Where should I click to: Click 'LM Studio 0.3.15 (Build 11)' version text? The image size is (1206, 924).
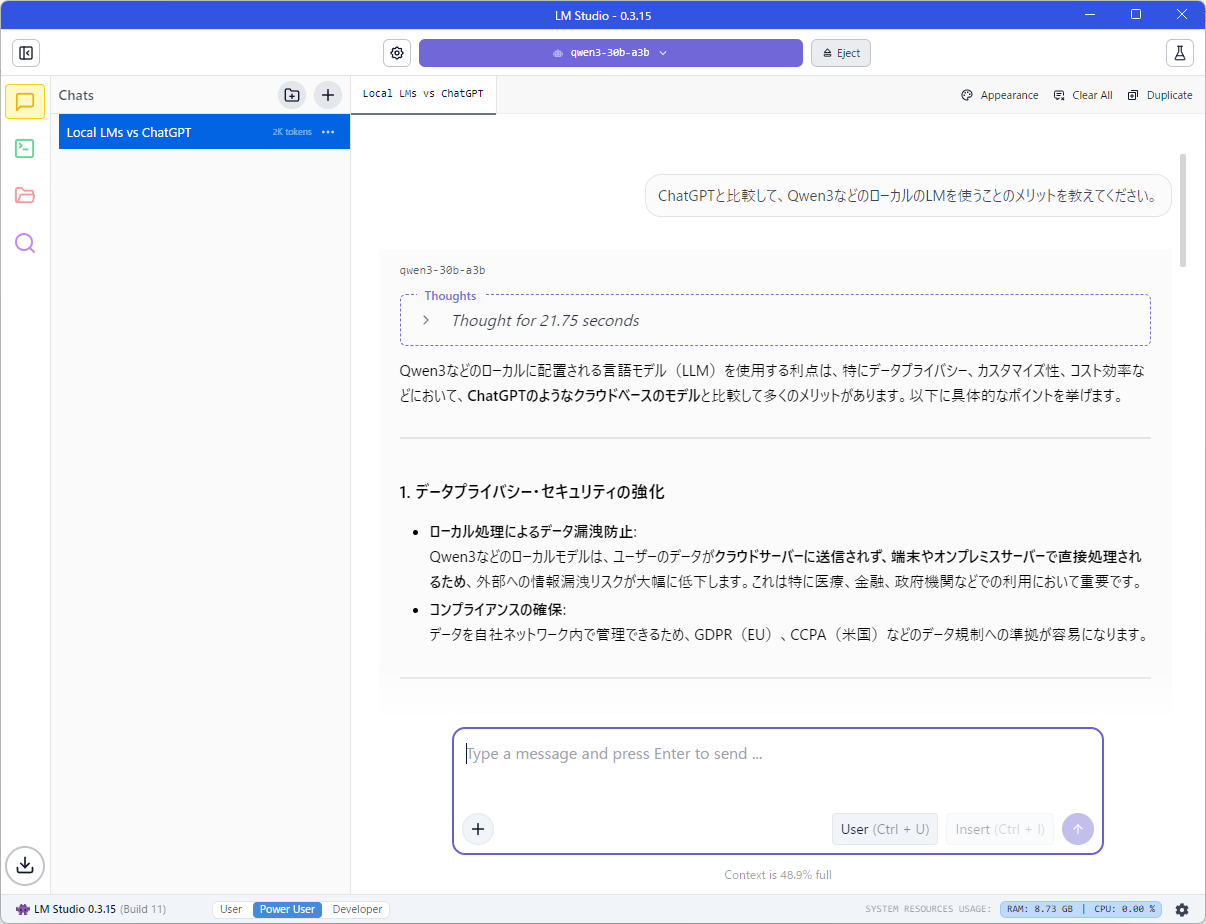(x=100, y=909)
